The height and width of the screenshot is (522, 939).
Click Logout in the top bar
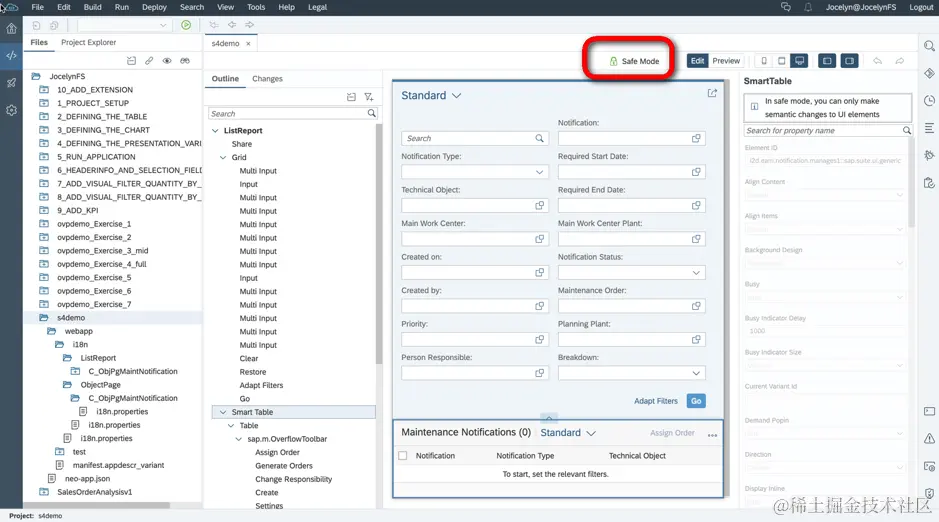point(921,7)
